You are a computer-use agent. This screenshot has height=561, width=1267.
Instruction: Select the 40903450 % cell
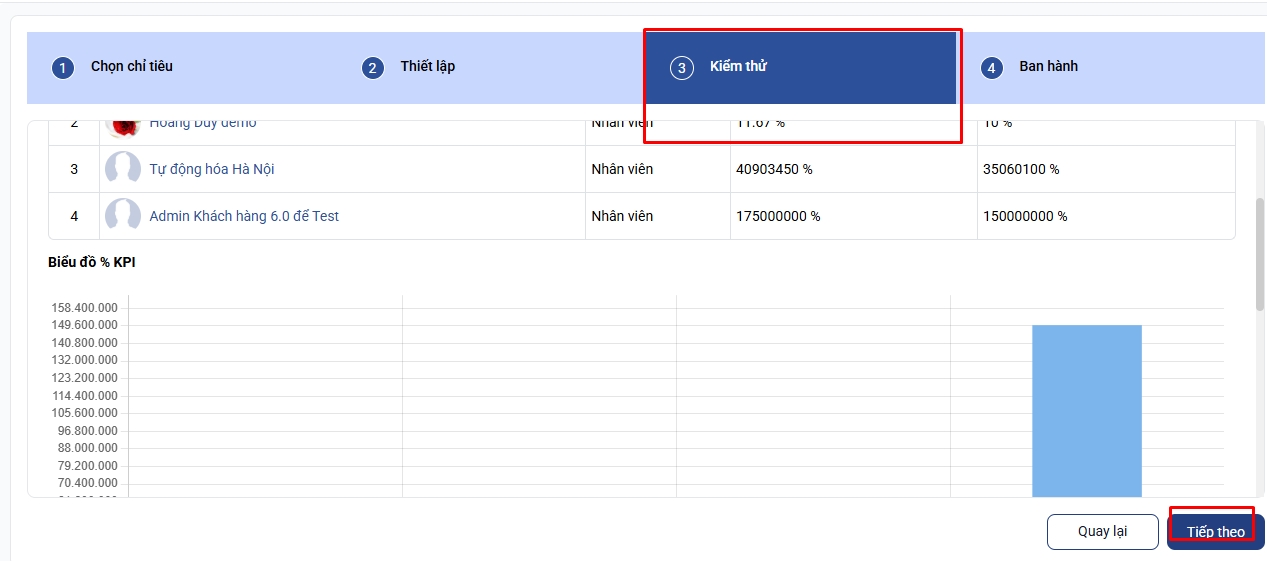774,169
